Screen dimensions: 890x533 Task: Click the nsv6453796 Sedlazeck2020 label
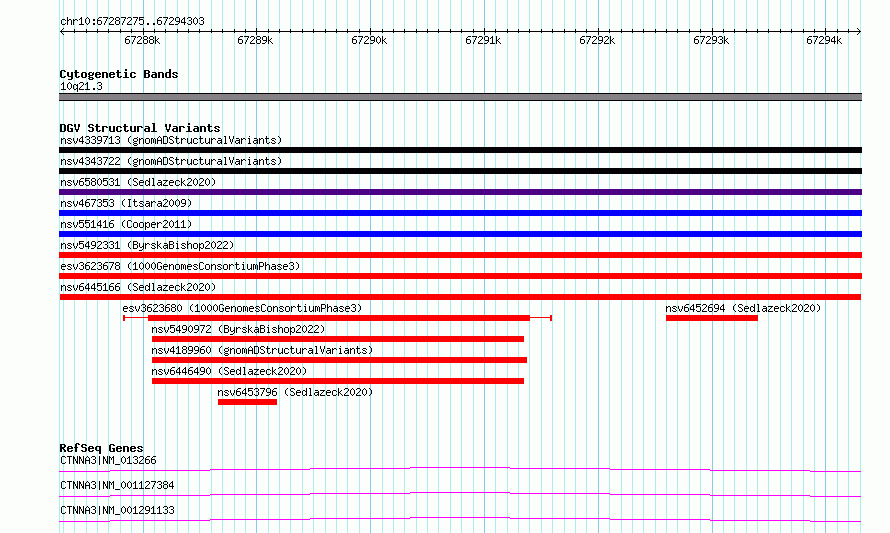tap(295, 392)
